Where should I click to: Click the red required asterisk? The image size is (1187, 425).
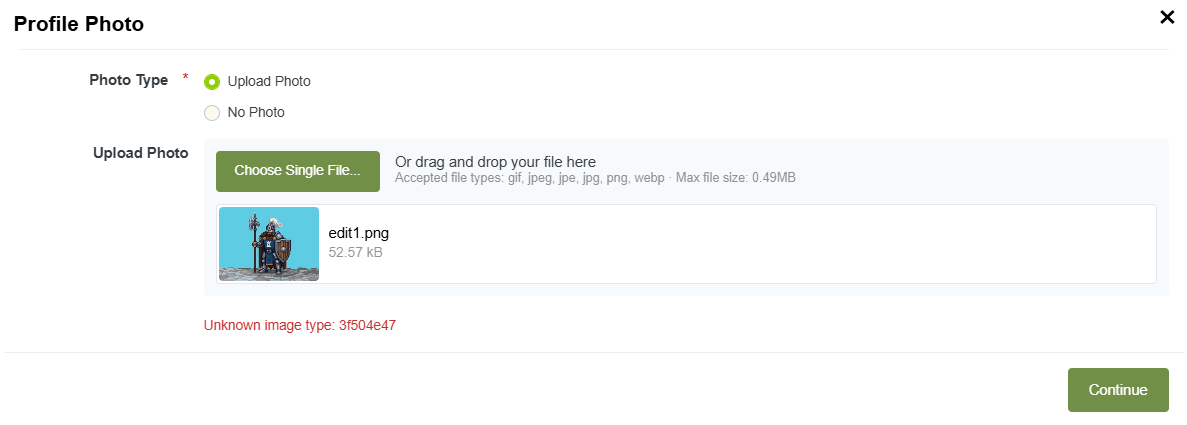[185, 78]
